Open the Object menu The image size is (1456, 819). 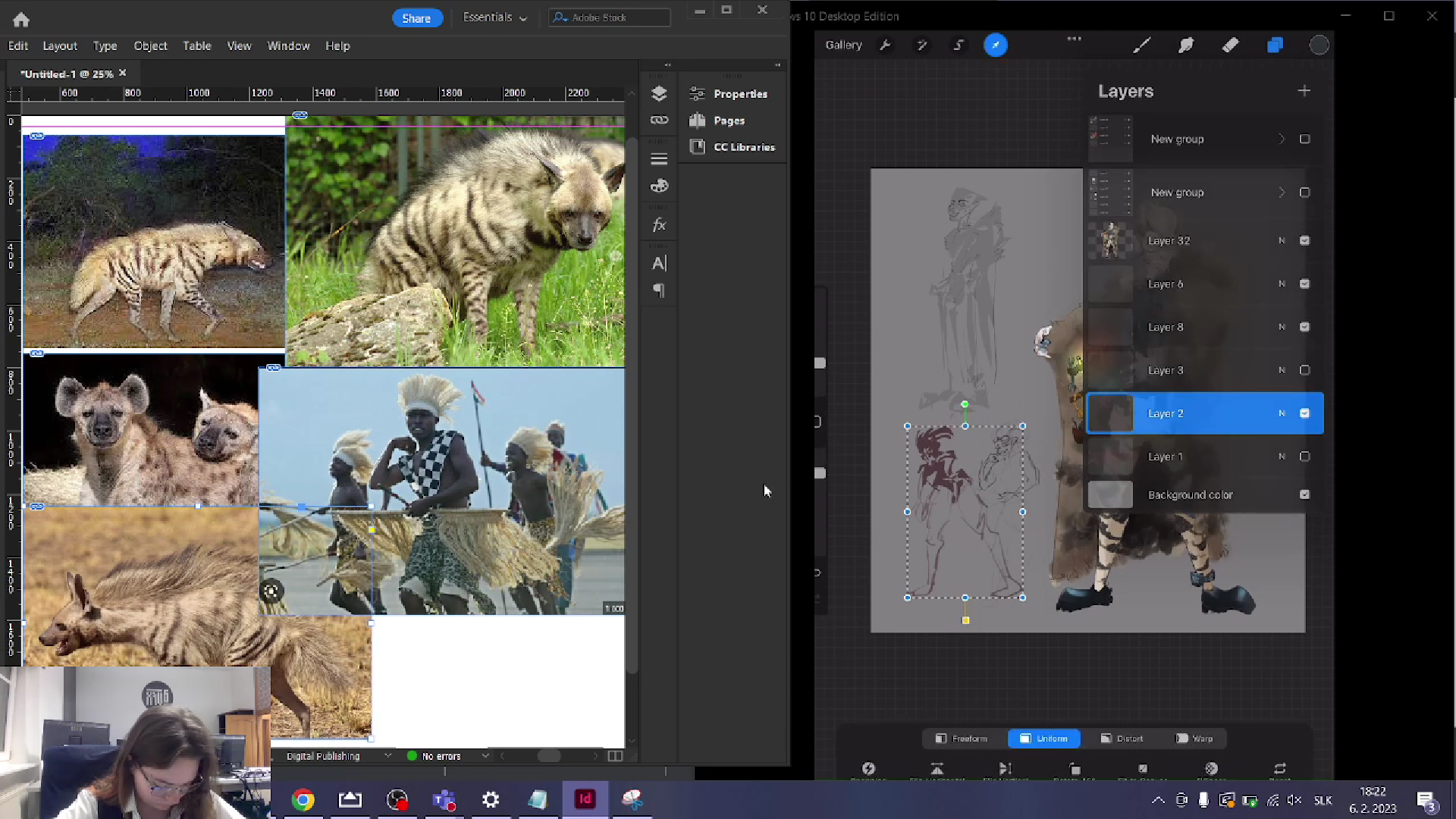[x=150, y=46]
